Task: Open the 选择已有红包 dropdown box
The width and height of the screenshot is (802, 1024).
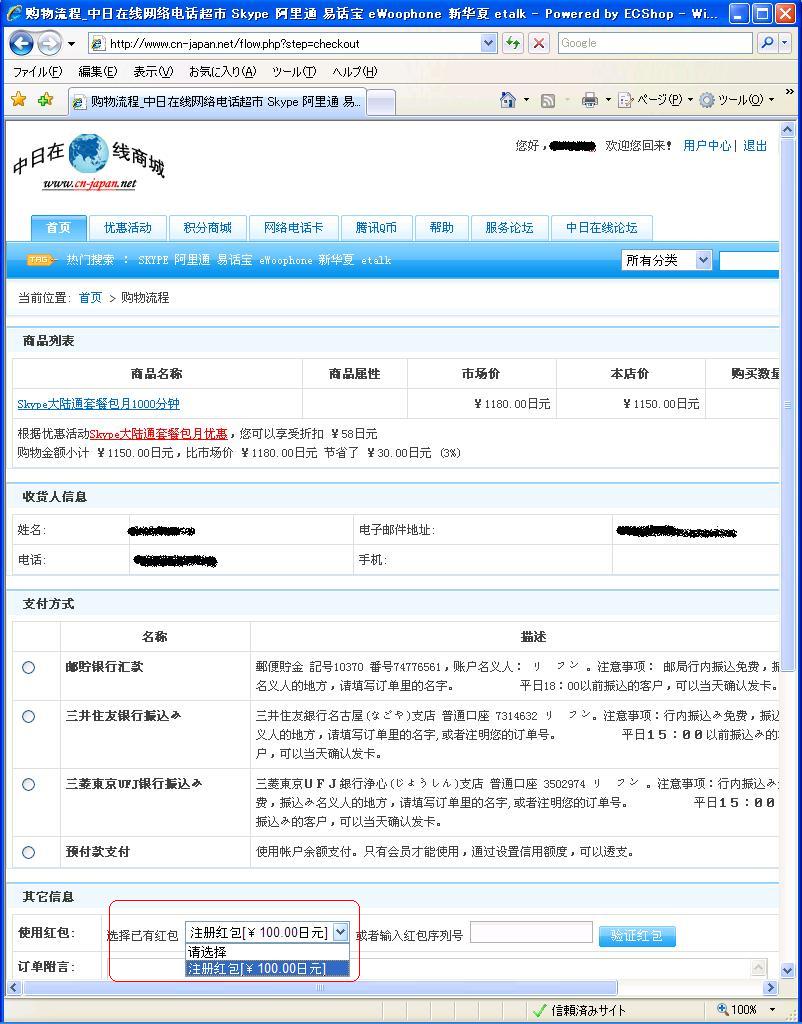Action: pos(267,933)
